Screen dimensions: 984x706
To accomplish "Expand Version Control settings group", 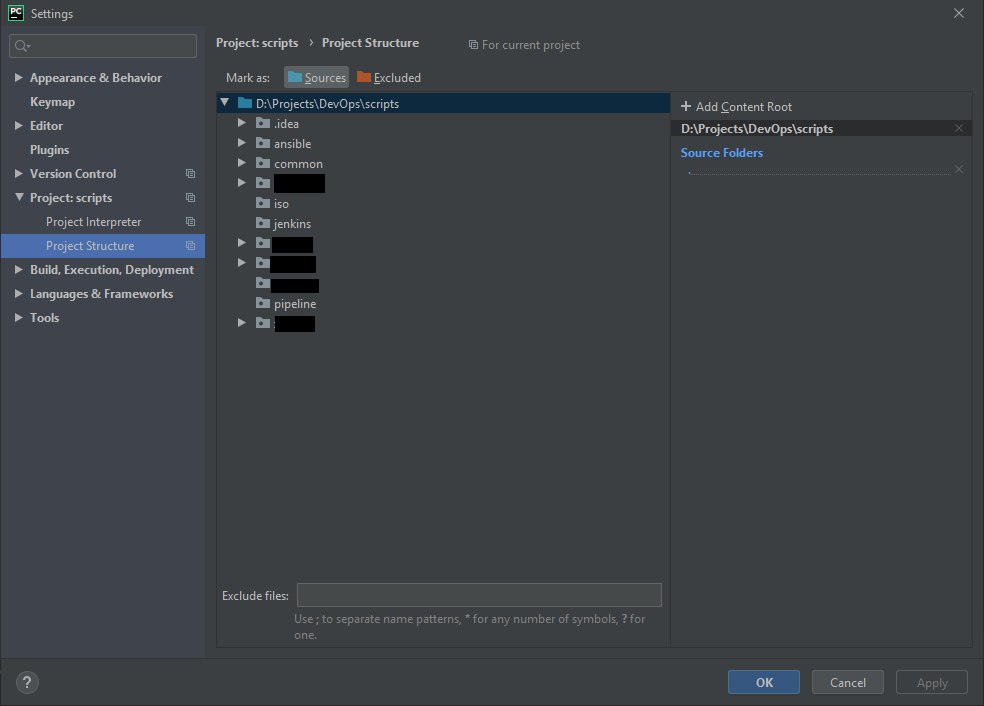I will (x=19, y=173).
